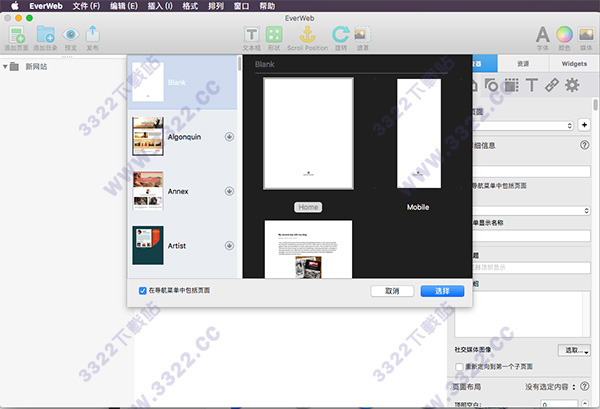Open the 格式 menu
Screen dimensions: 600x409
190,6
